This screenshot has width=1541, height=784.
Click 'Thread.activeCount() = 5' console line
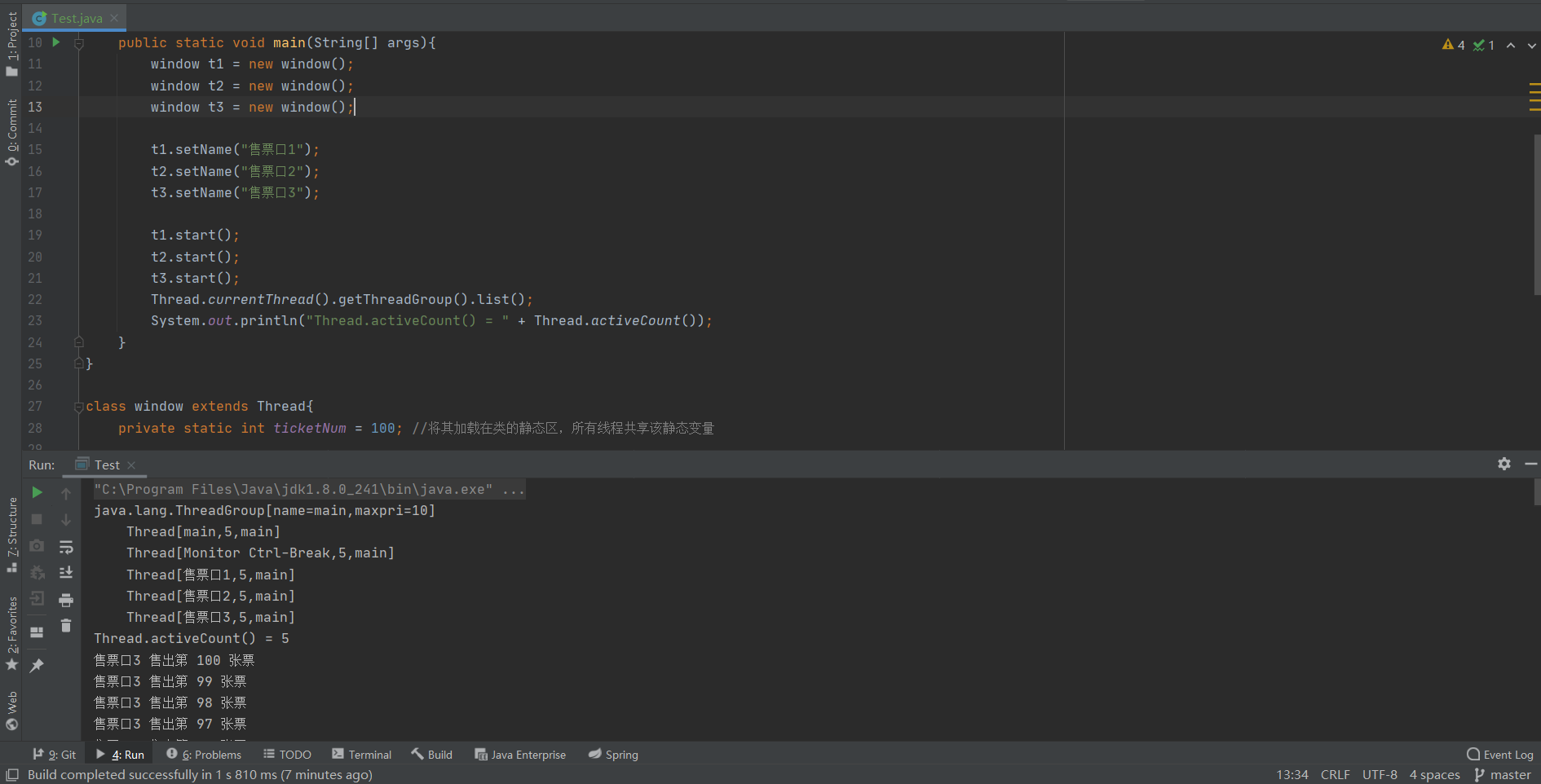(x=192, y=639)
